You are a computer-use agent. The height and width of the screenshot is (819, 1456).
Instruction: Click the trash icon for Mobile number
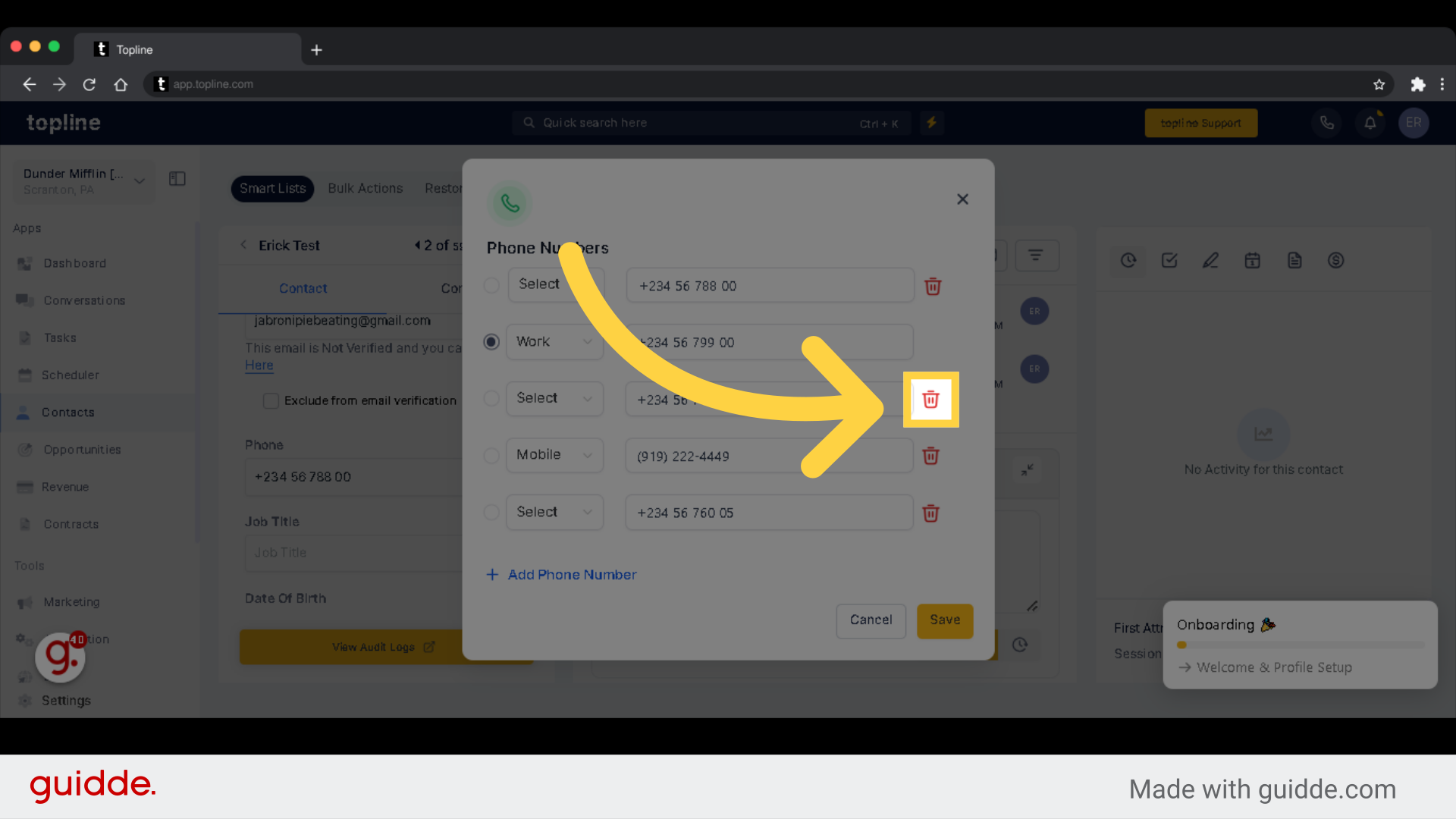tap(931, 456)
